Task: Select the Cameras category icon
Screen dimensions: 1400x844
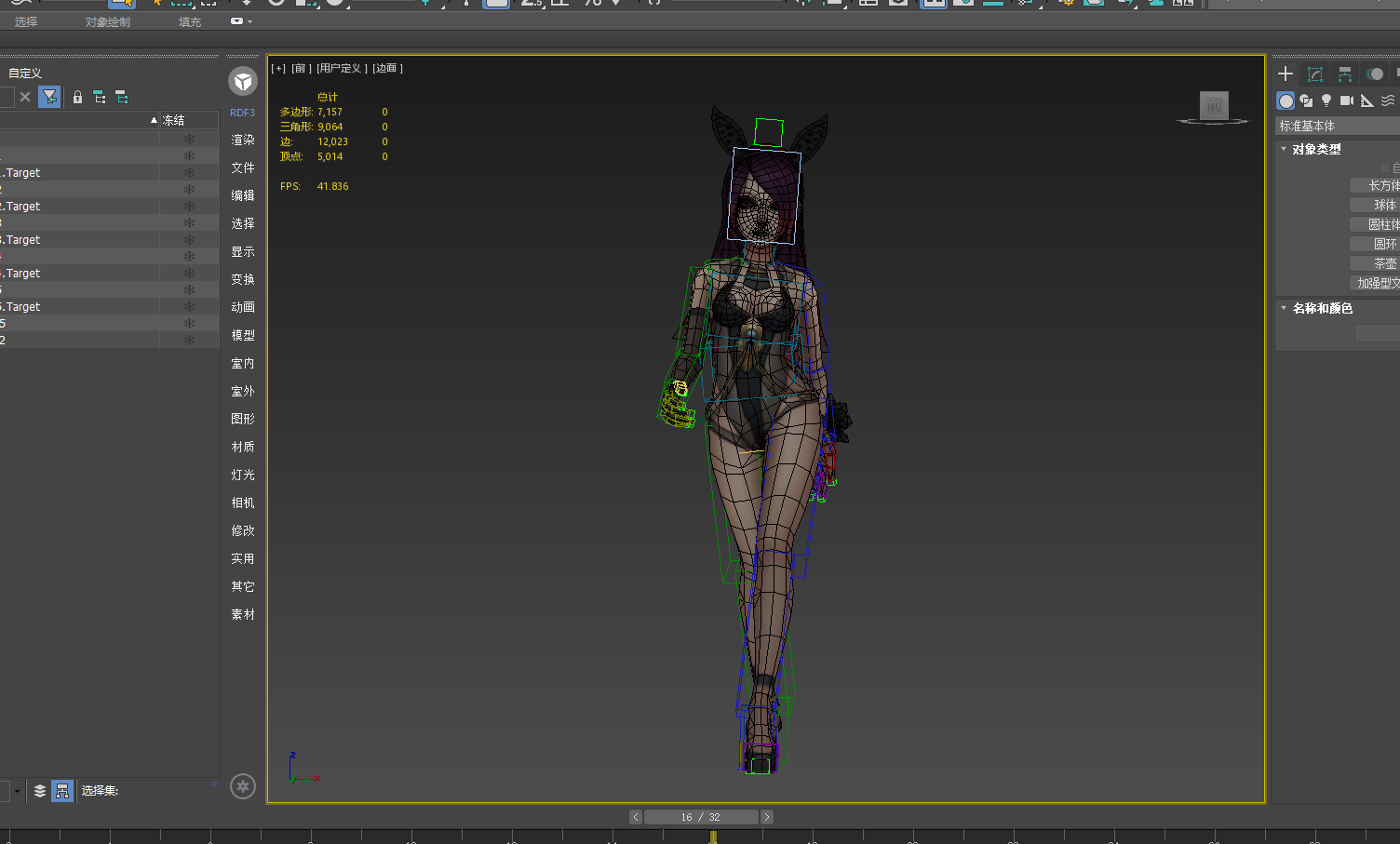Action: tap(1347, 100)
